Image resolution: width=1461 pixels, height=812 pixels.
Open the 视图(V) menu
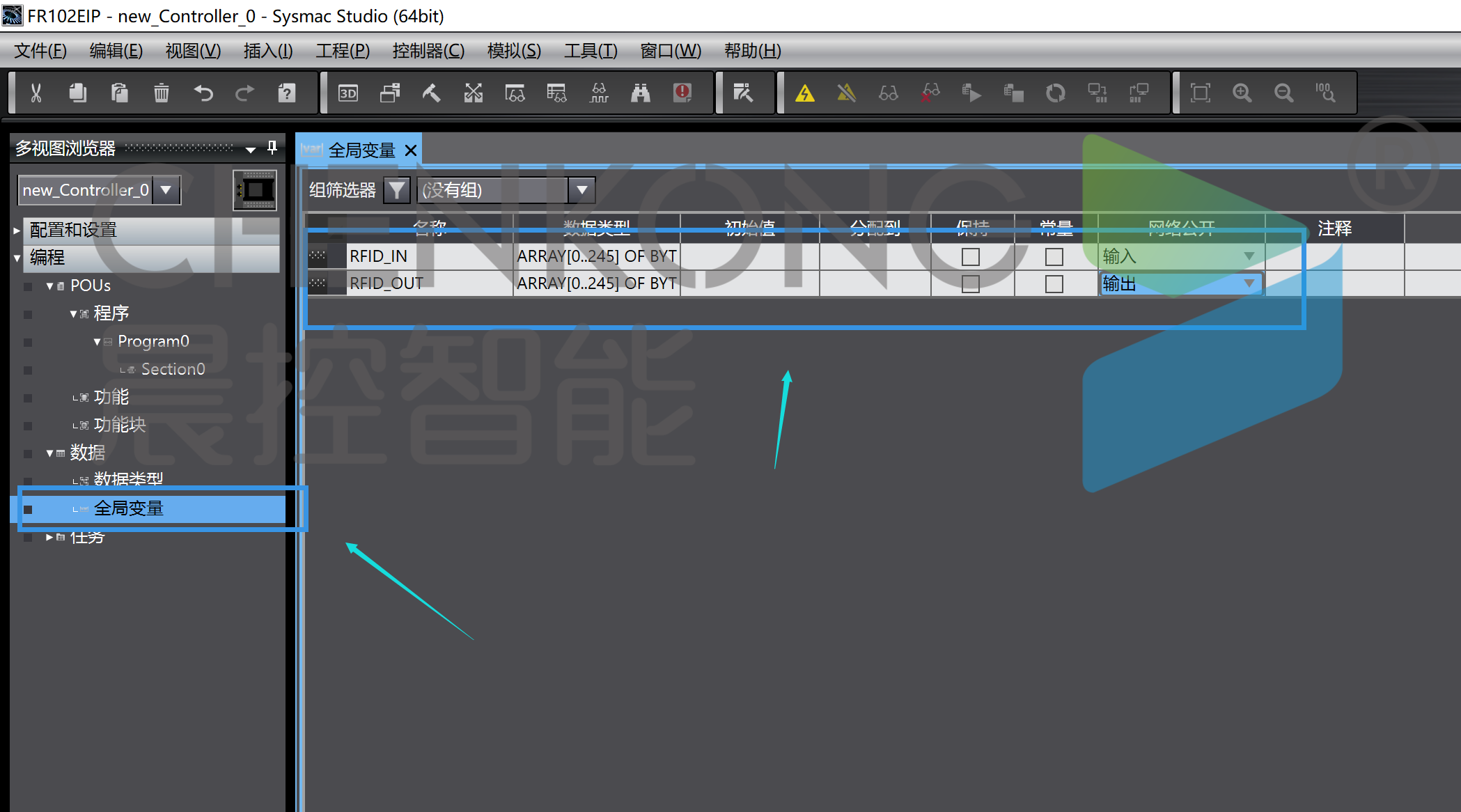click(x=193, y=51)
